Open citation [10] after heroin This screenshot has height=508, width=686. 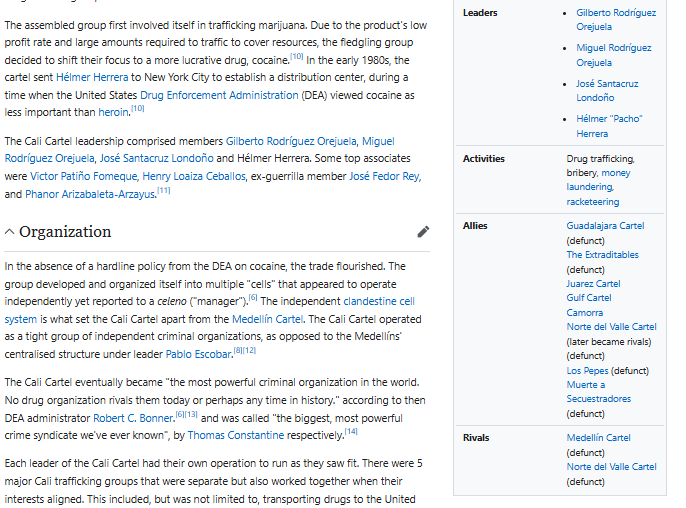[x=137, y=108]
